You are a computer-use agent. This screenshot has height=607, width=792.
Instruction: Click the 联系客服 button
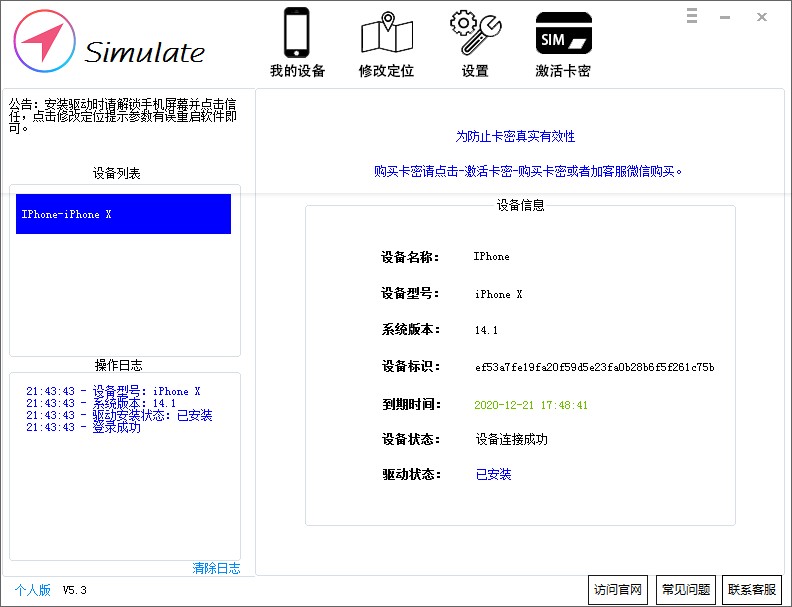pyautogui.click(x=752, y=590)
